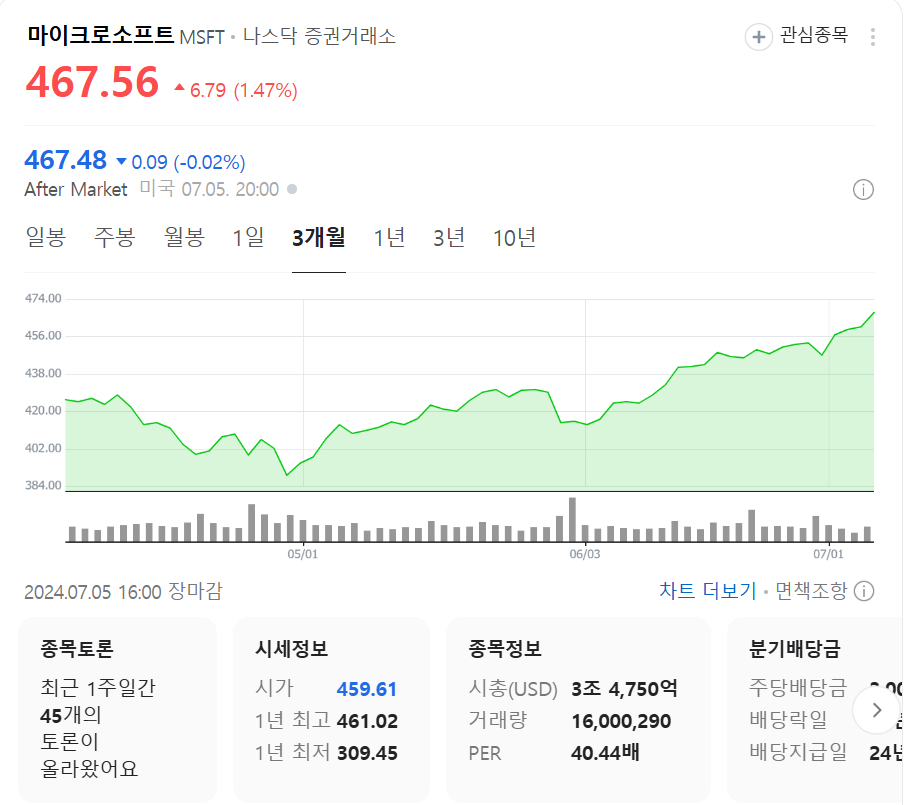This screenshot has height=805, width=924.
Task: Switch to 월봉 chart tab
Action: (x=184, y=237)
